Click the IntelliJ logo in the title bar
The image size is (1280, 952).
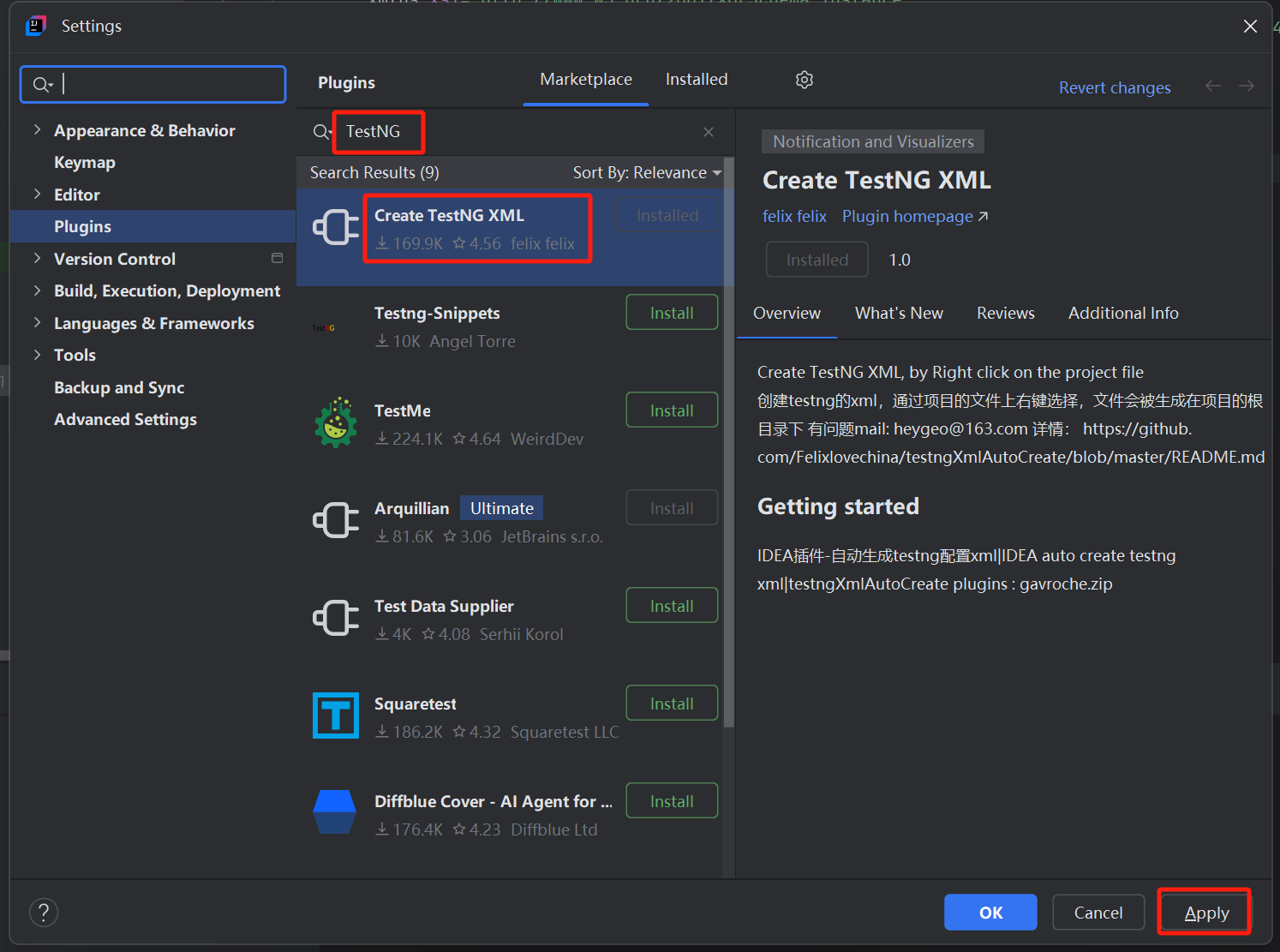tap(36, 26)
